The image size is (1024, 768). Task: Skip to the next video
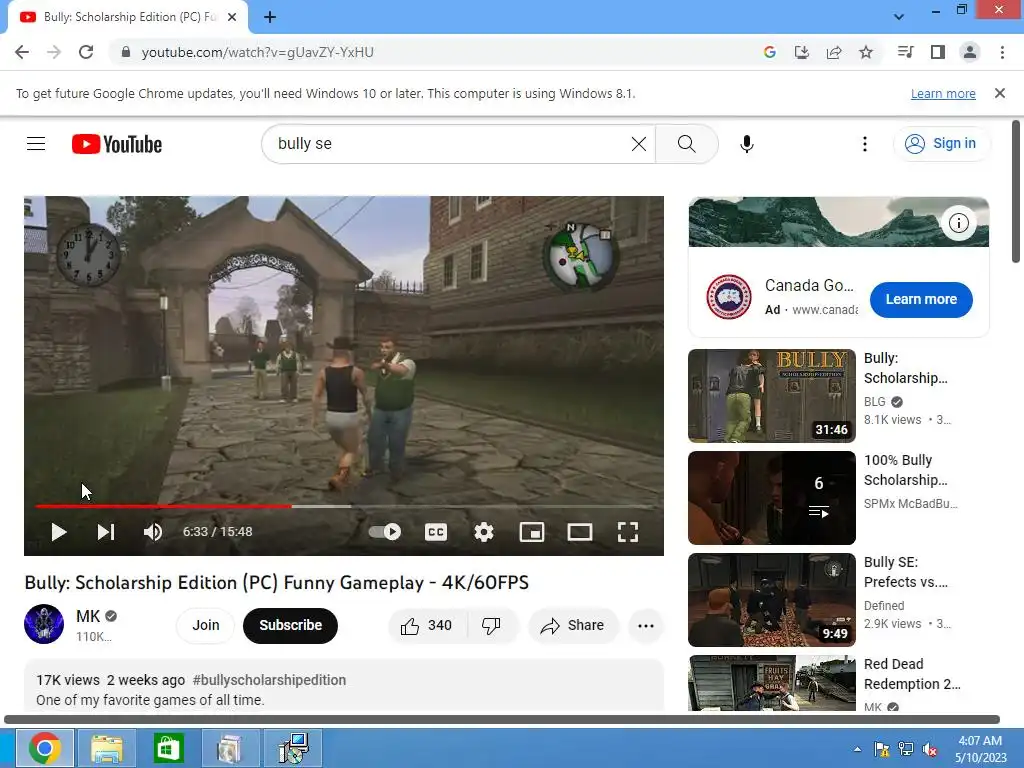click(x=106, y=532)
